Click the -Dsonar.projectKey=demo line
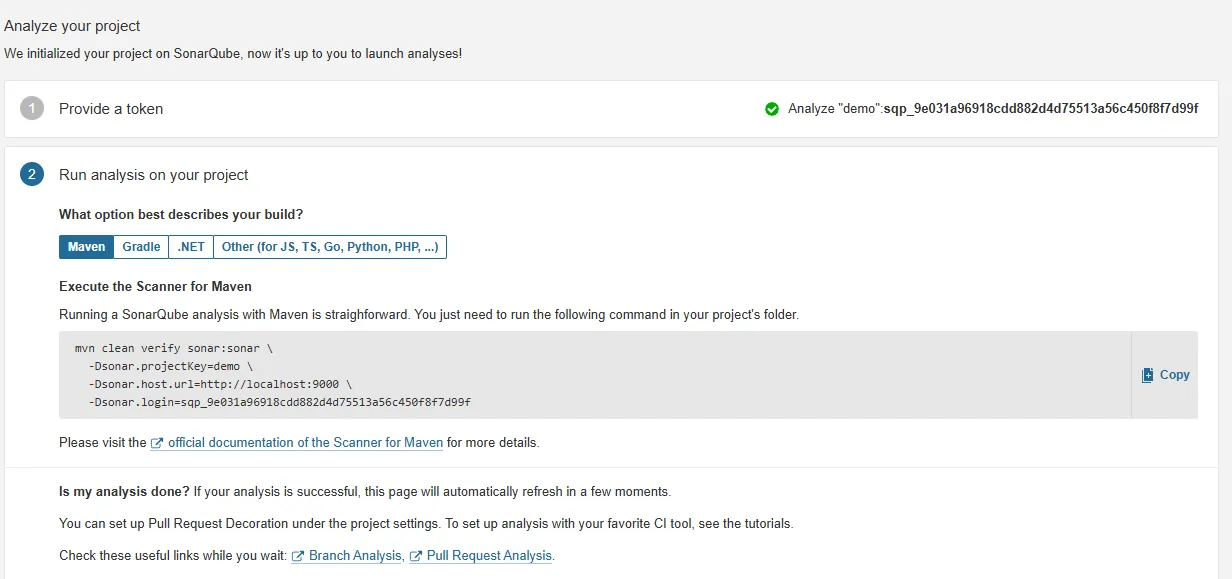1232x579 pixels. [170, 366]
